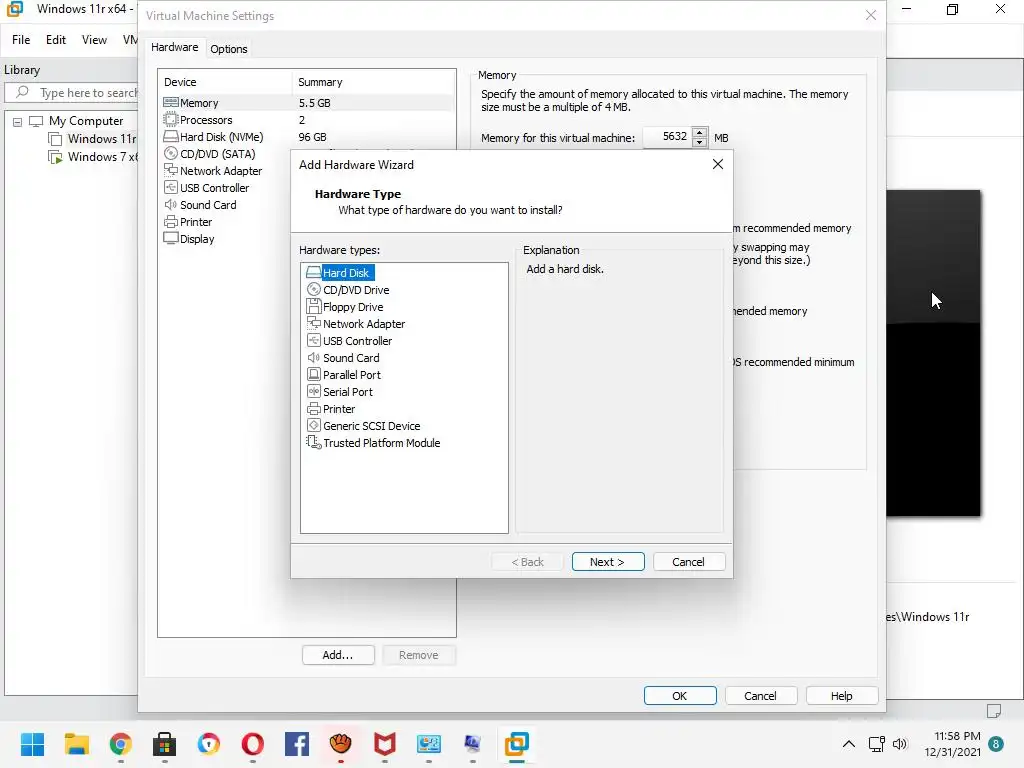Image resolution: width=1024 pixels, height=768 pixels.
Task: Click Network Adapter icon in device list
Action: pyautogui.click(x=170, y=170)
